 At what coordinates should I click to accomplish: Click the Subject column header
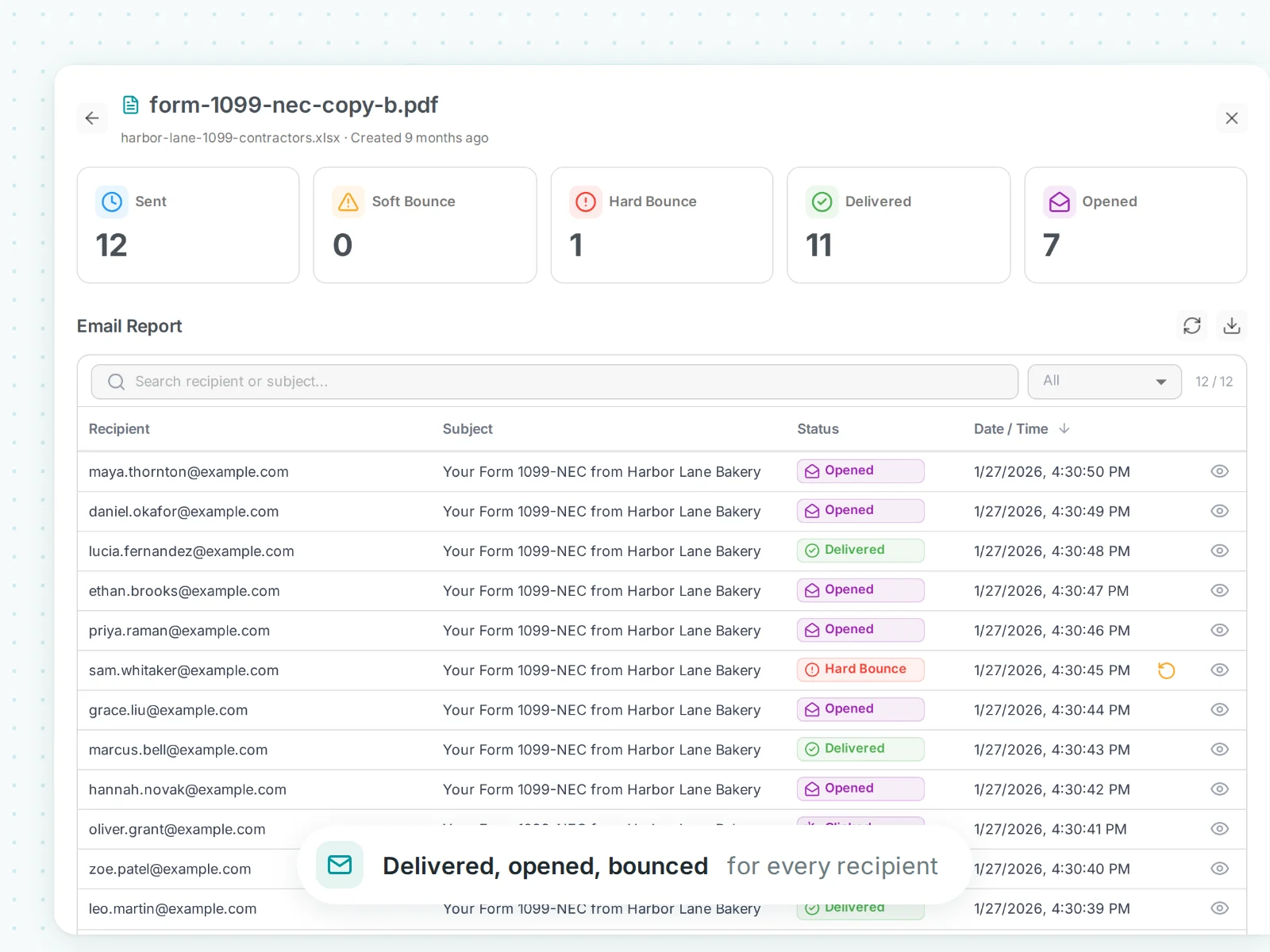pyautogui.click(x=468, y=428)
